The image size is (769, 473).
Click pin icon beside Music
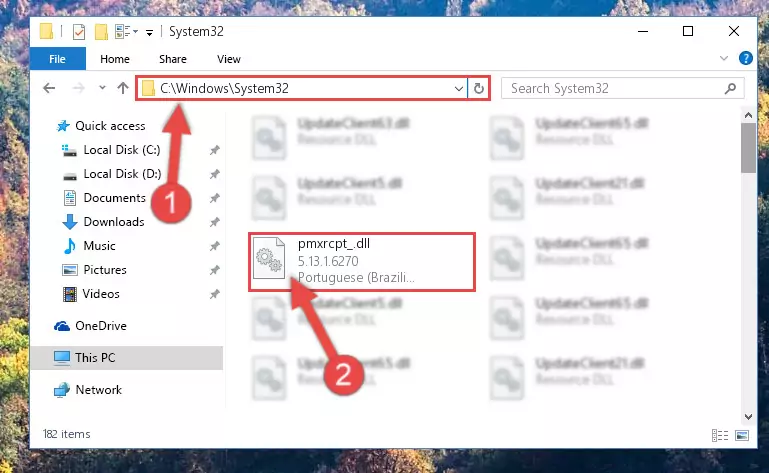click(214, 246)
